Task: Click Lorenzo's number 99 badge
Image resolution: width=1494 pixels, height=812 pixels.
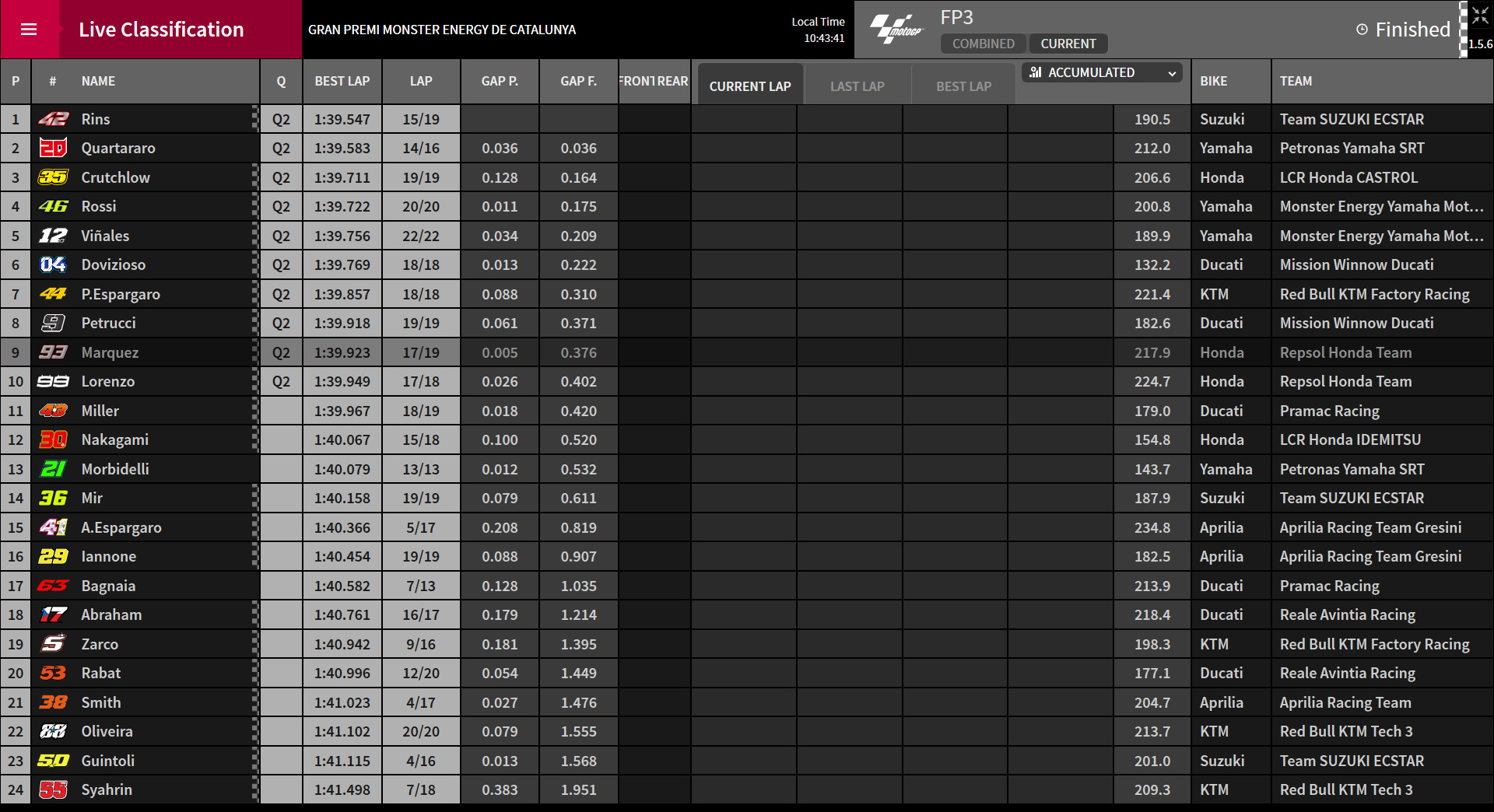Action: click(54, 381)
